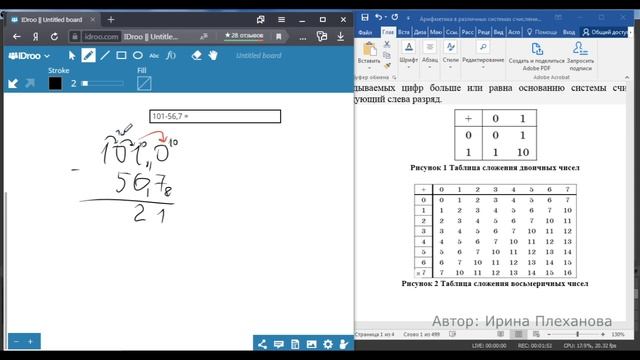The height and width of the screenshot is (360, 640).
Task: Open the black Stroke color swatch
Action: pos(55,83)
